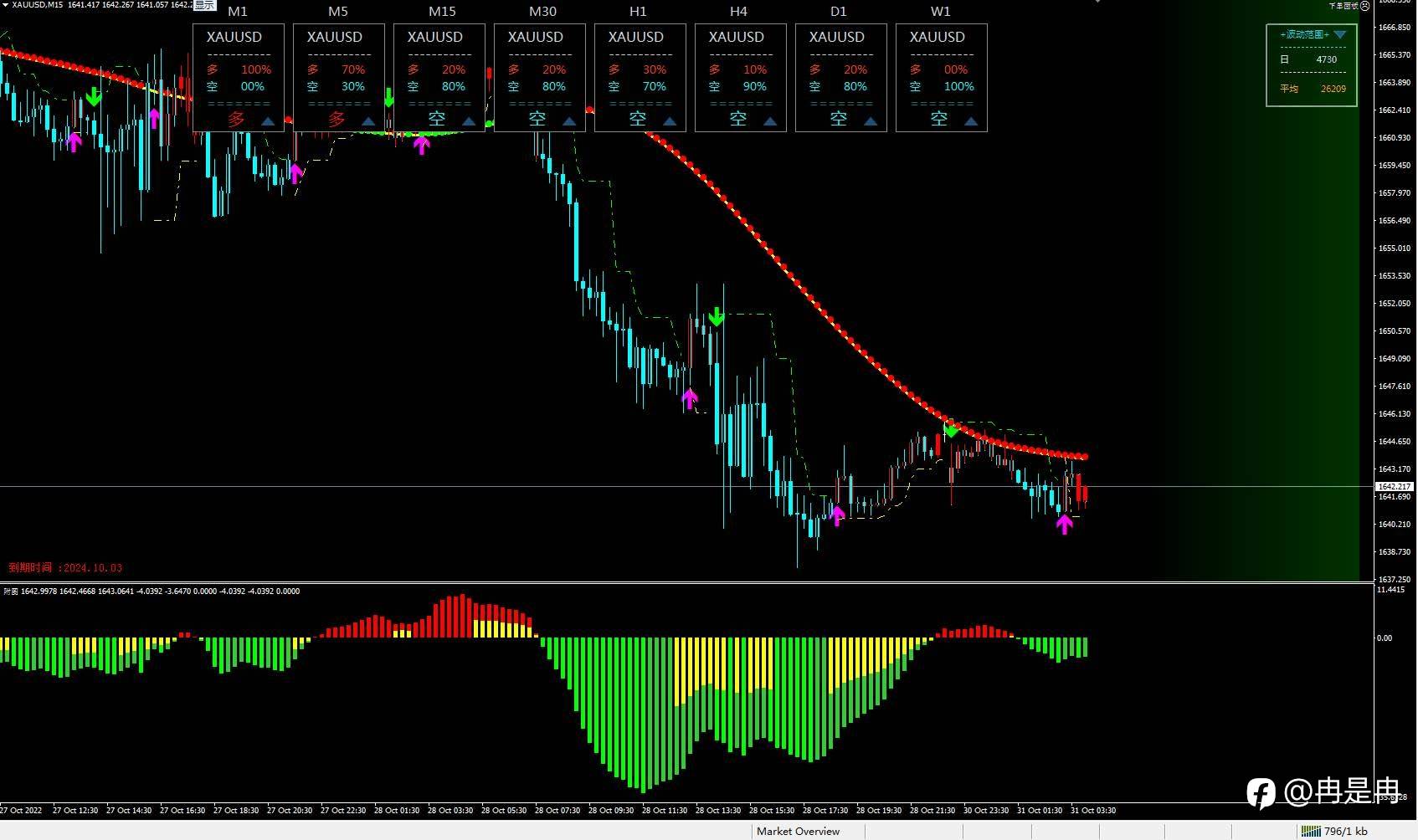
Task: Select the H4 timeframe label
Action: point(738,12)
